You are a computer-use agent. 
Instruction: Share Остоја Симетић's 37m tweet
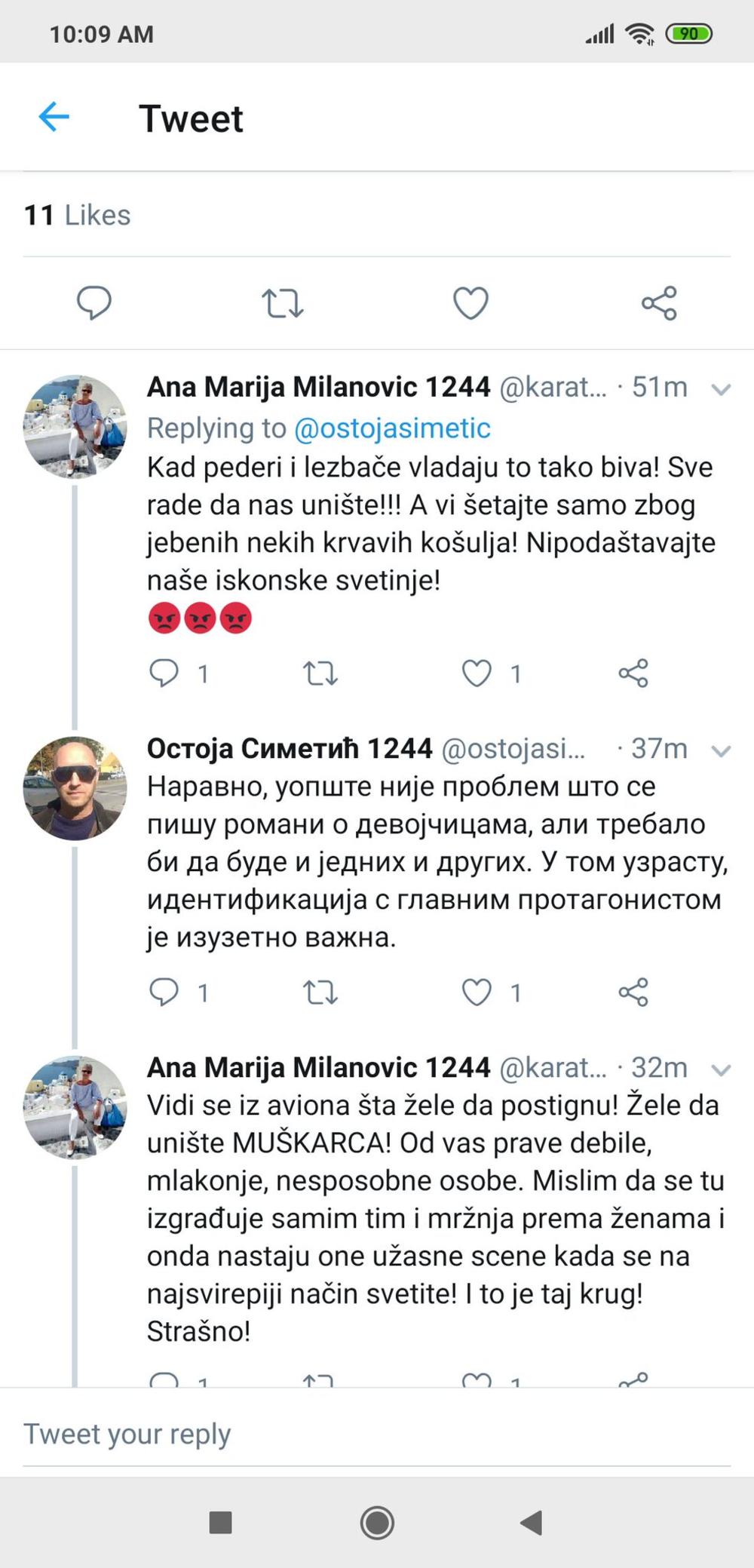click(x=633, y=992)
